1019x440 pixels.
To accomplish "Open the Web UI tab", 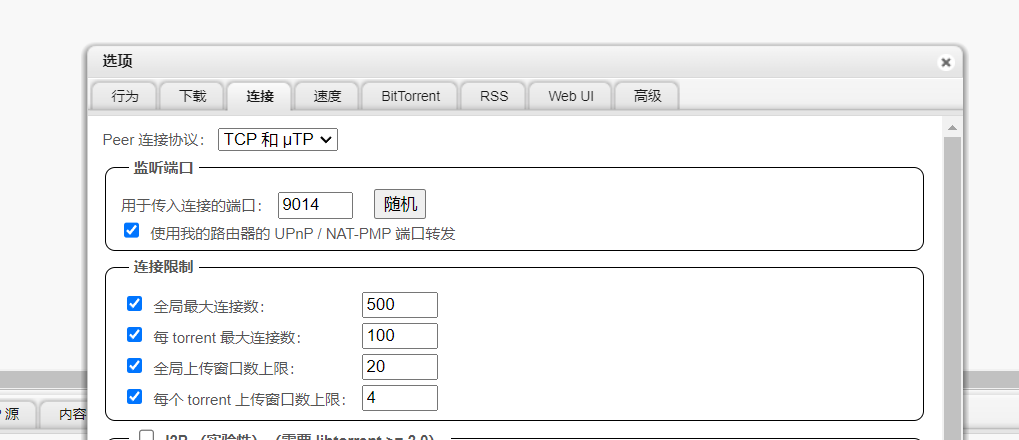I will 571,96.
